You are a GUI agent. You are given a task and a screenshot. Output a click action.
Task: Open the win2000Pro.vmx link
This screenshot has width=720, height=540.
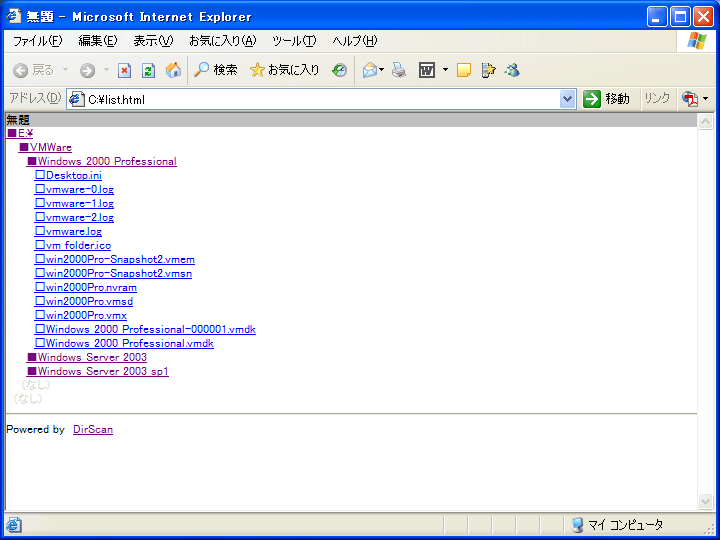[x=80, y=315]
